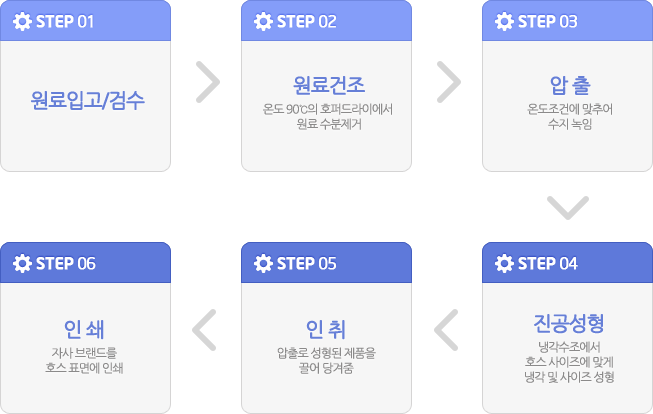Select the STEP 04 header label
The image size is (653, 414).
tap(548, 264)
